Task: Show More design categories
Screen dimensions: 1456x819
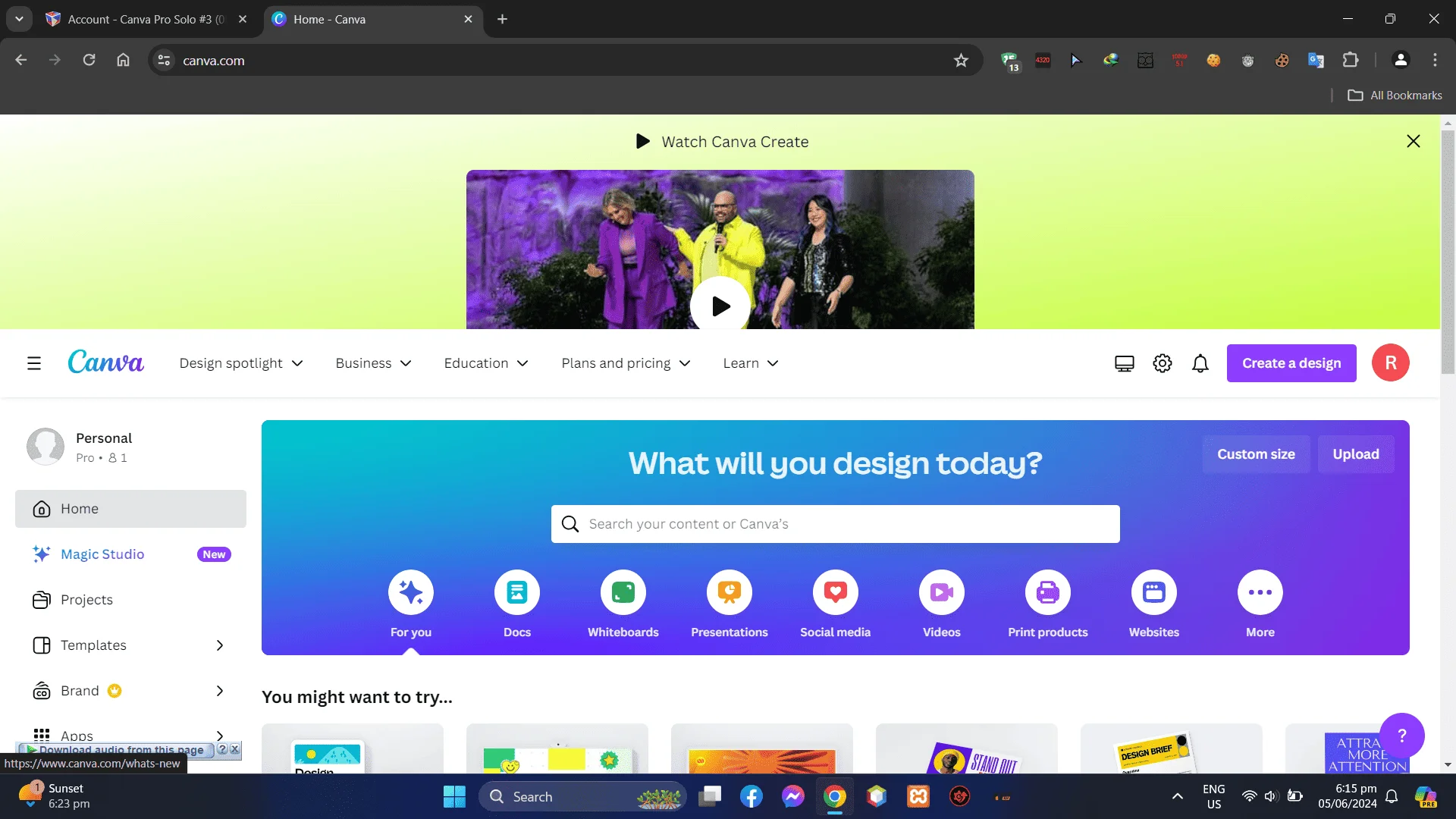Action: tap(1260, 592)
